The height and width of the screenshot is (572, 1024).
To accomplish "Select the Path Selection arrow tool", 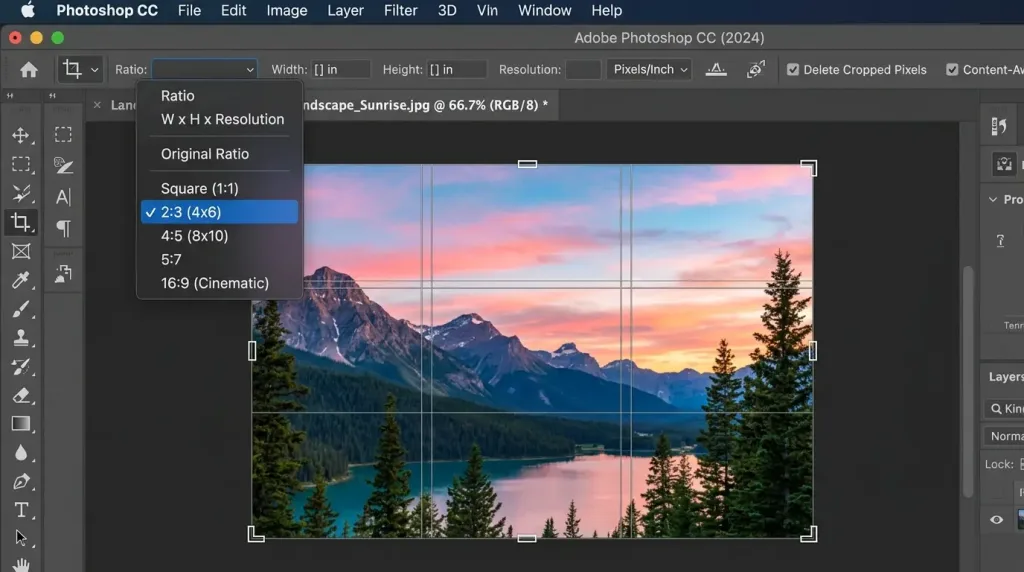I will pos(20,538).
